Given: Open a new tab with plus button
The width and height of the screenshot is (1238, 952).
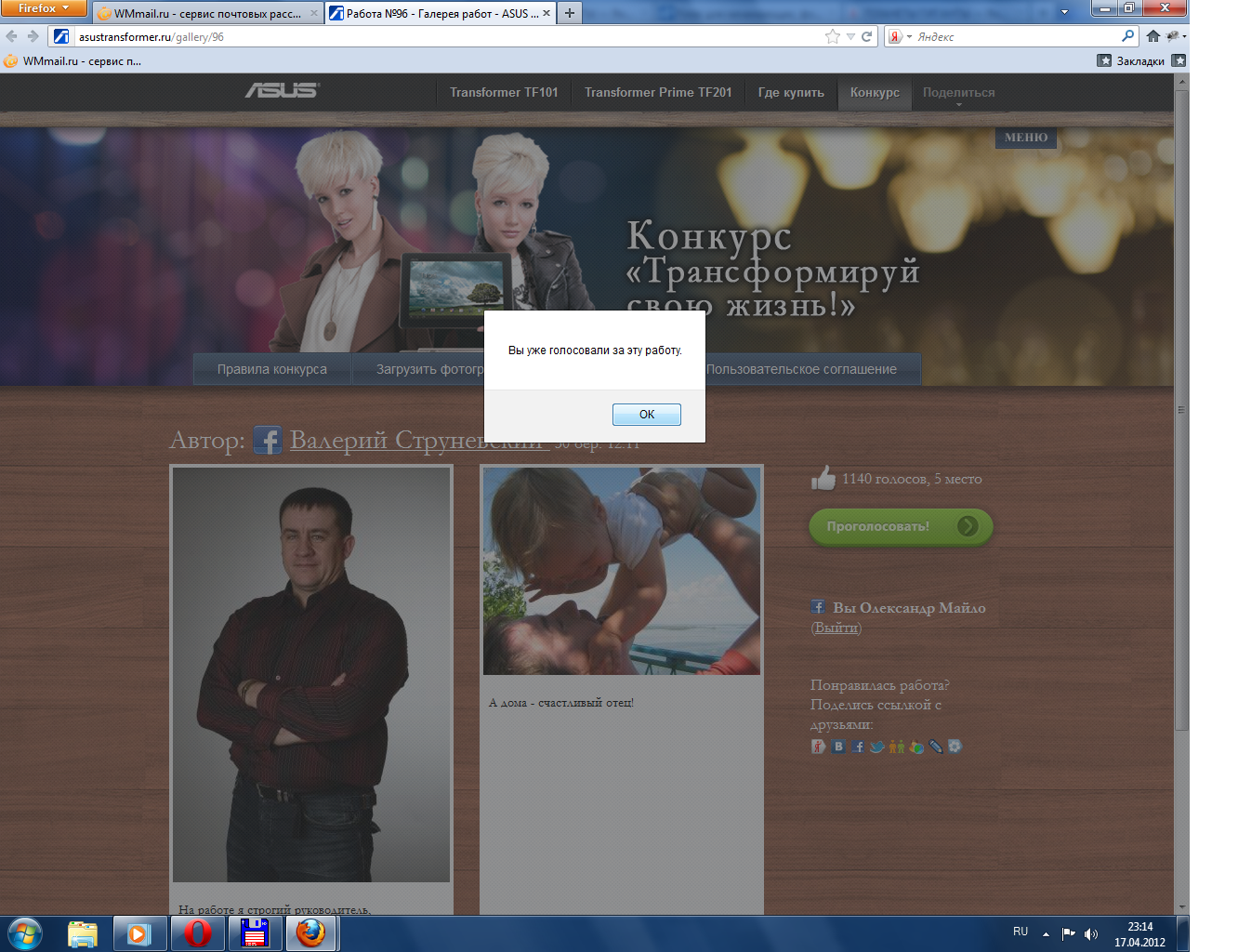Looking at the screenshot, I should click(570, 13).
